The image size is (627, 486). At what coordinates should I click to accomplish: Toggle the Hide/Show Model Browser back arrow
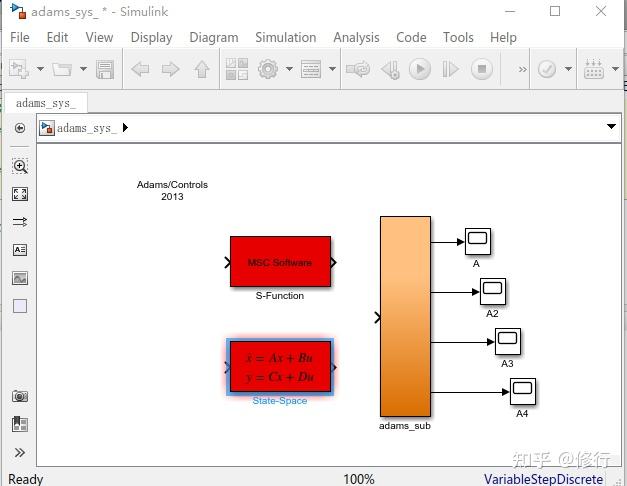click(20, 128)
